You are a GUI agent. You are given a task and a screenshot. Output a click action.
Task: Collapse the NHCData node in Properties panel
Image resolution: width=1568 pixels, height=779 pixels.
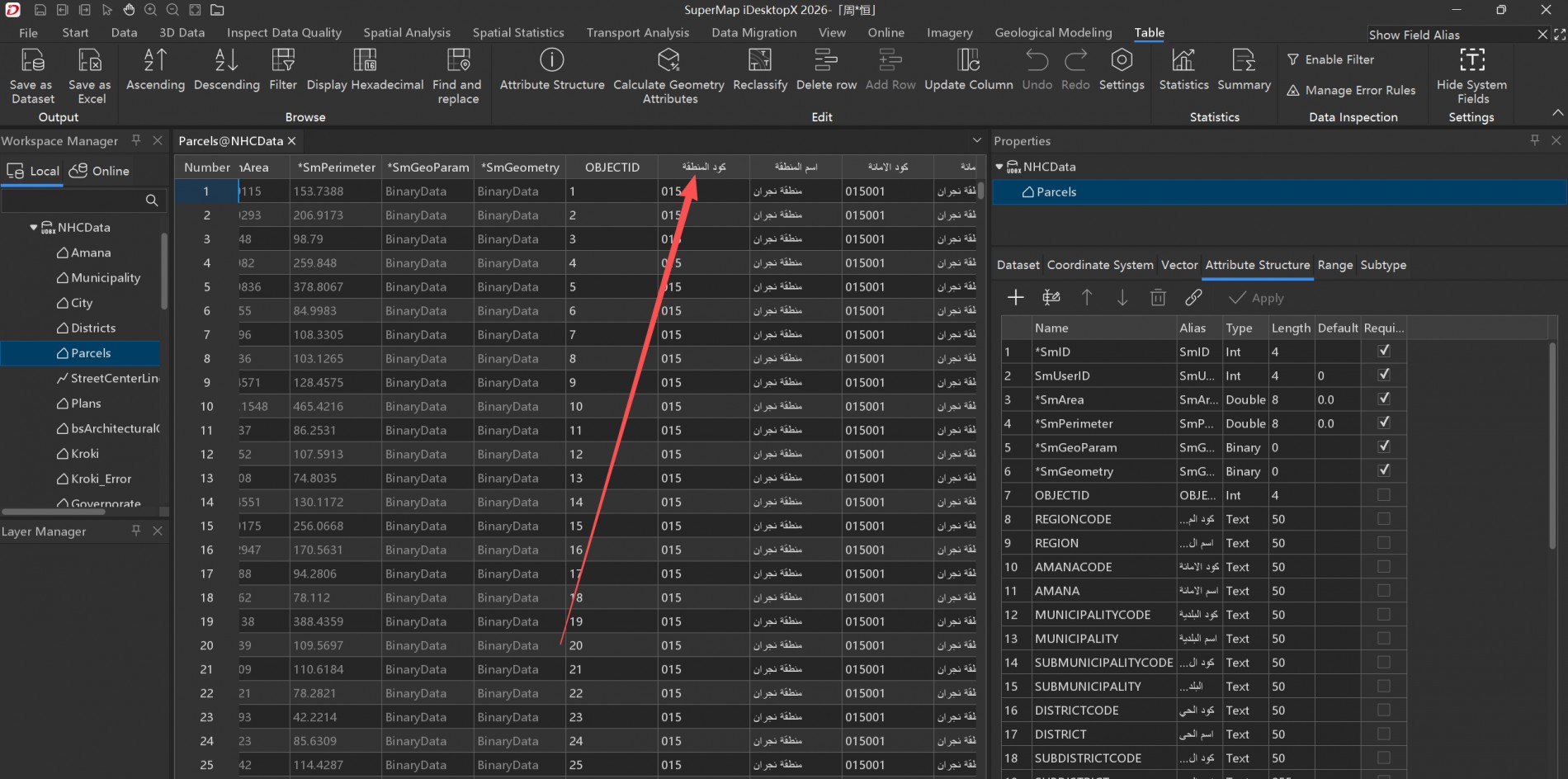999,167
